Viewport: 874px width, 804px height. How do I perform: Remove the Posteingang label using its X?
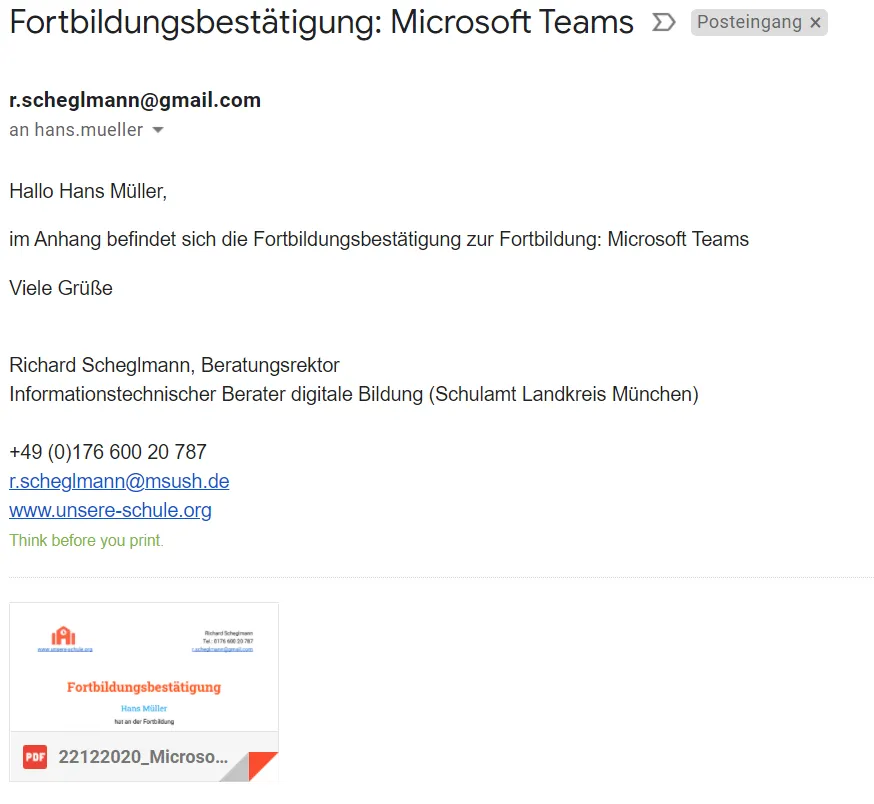[815, 22]
